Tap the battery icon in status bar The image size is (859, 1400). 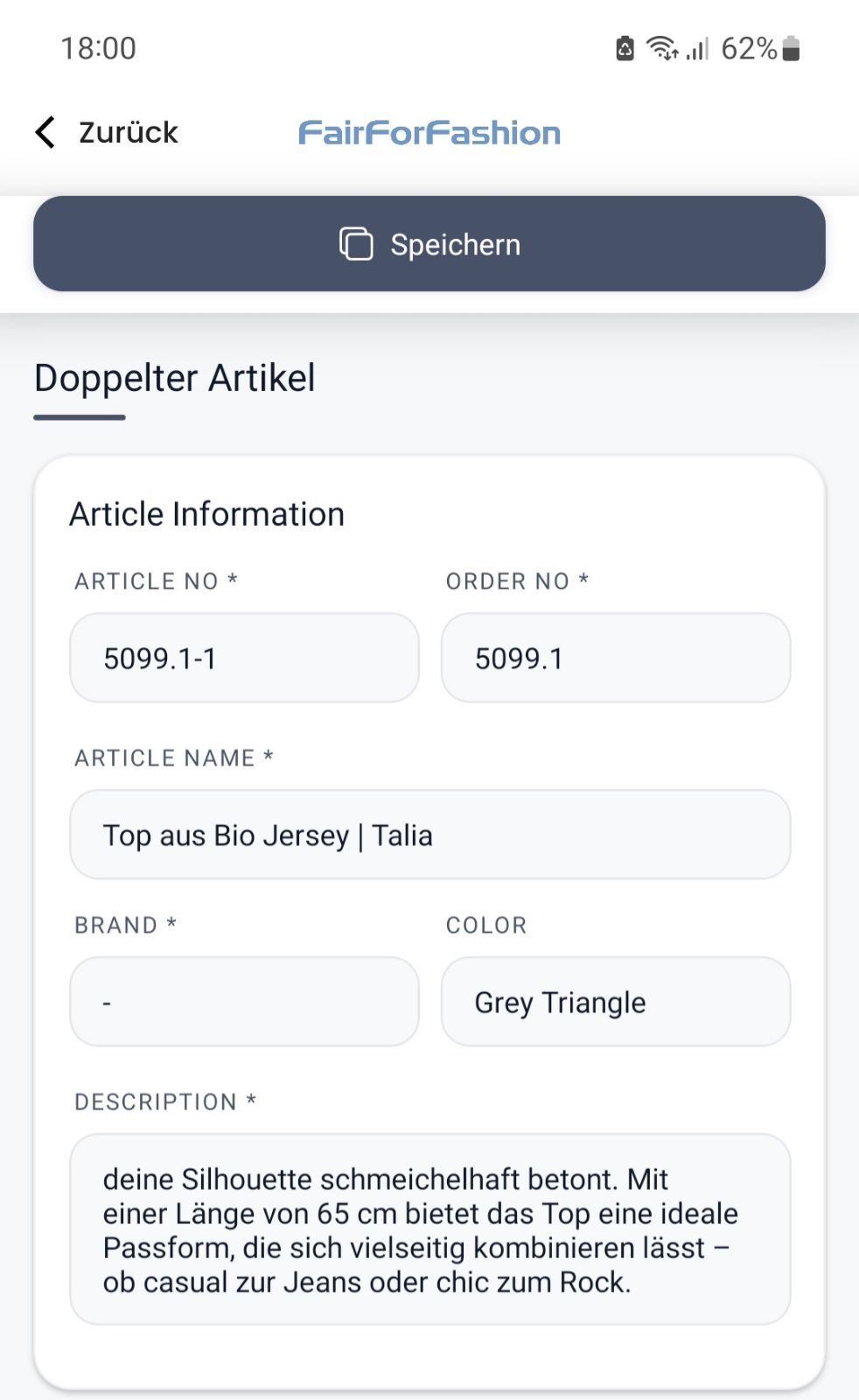791,48
